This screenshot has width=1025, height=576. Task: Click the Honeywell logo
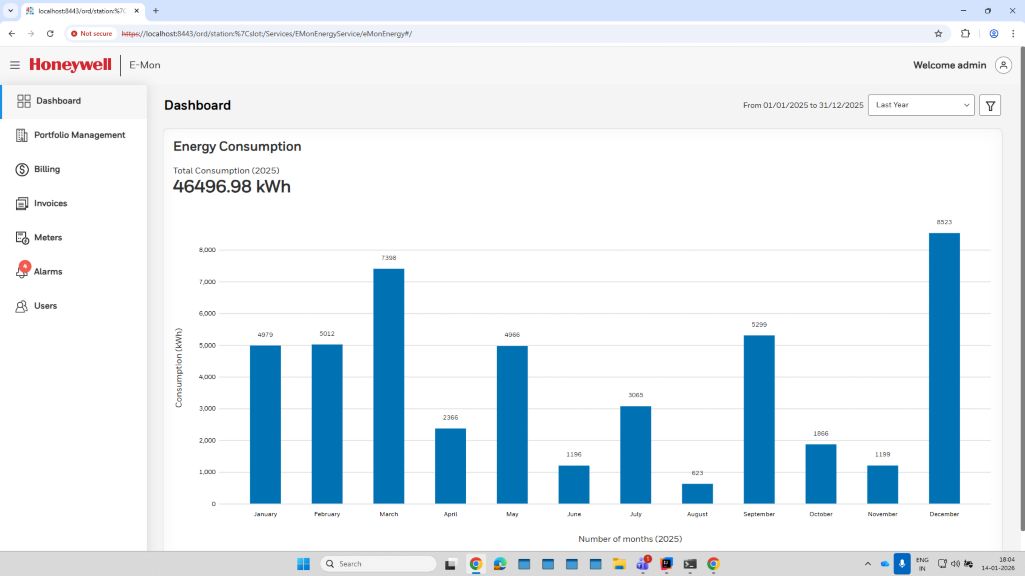coord(70,65)
